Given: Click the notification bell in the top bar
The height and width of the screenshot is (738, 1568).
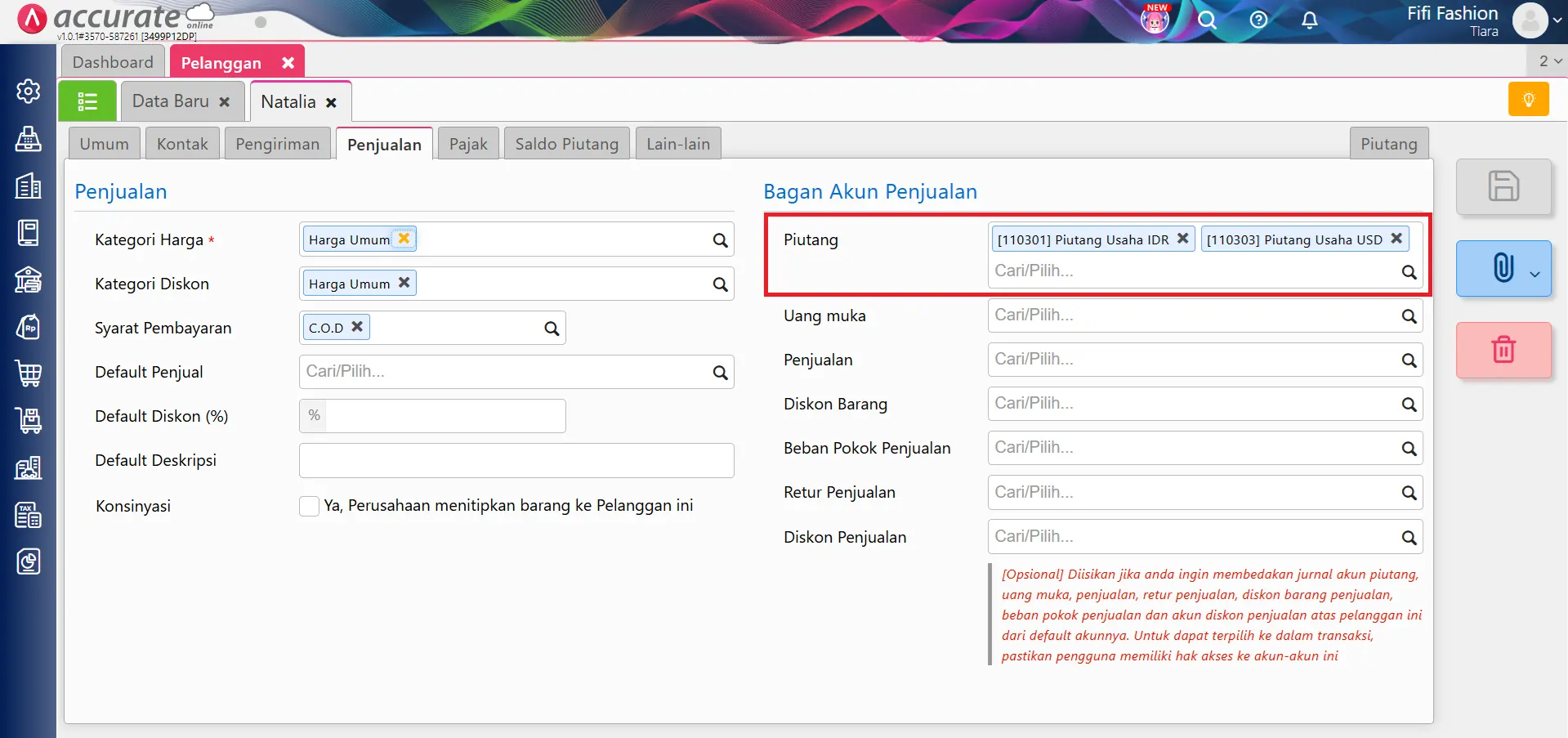Looking at the screenshot, I should point(1310,20).
